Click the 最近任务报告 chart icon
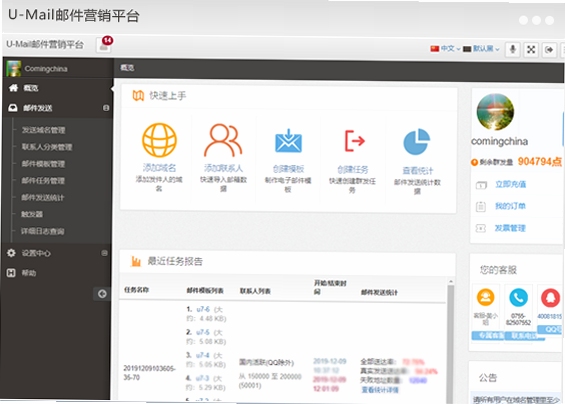The height and width of the screenshot is (404, 565). [136, 261]
